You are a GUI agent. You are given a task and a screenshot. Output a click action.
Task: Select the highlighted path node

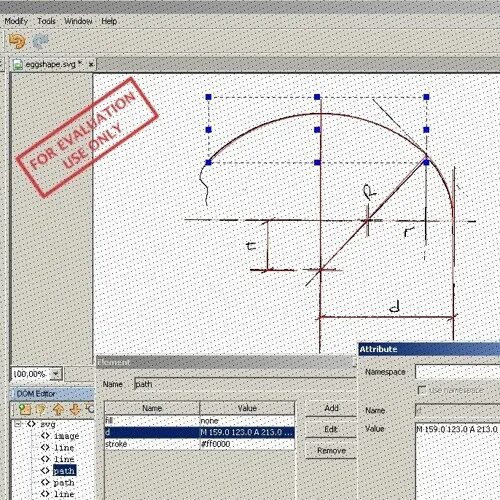[64, 471]
